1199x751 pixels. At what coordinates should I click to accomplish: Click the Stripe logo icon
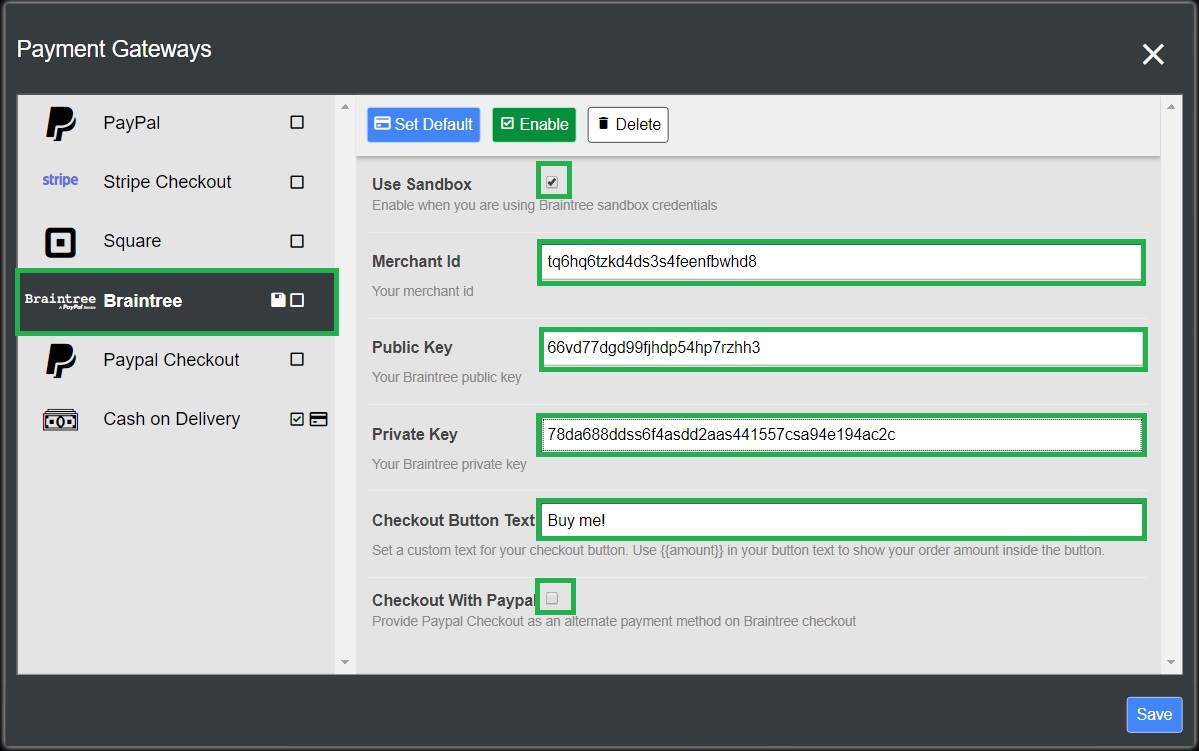60,180
